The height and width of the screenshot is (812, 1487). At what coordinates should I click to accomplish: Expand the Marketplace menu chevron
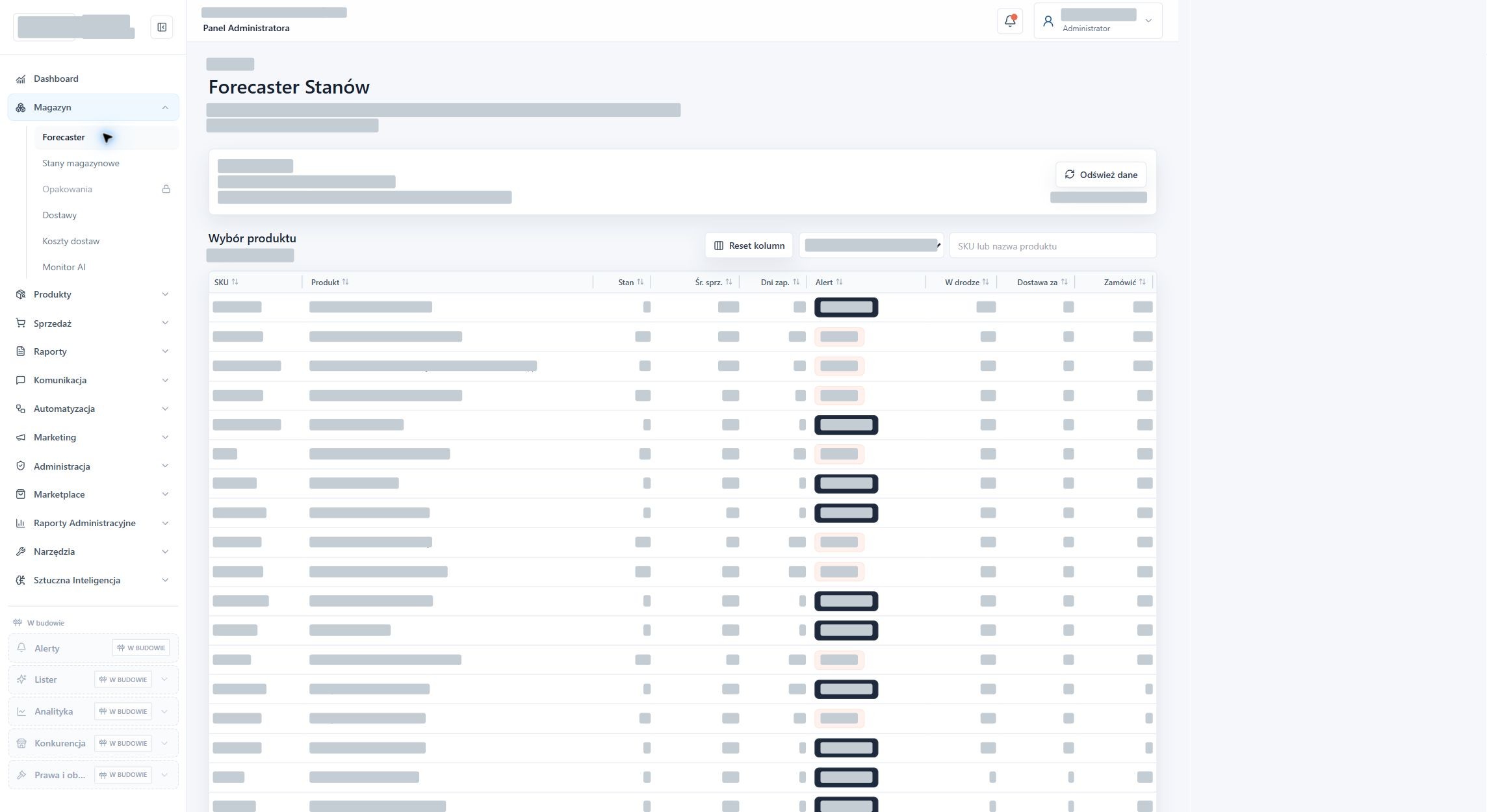(x=165, y=494)
